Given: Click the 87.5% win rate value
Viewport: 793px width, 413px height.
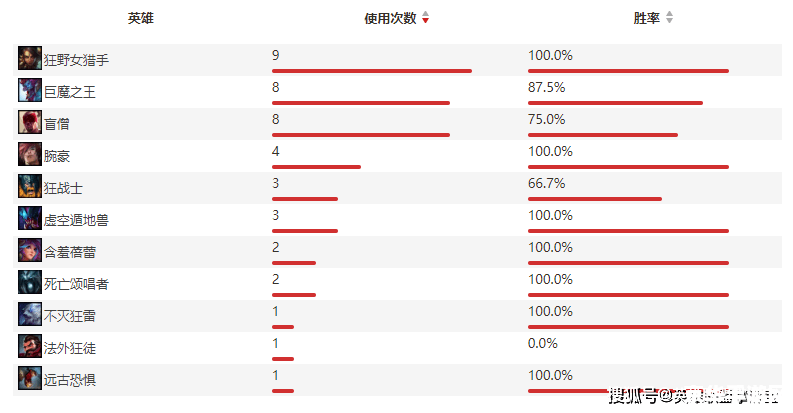Looking at the screenshot, I should tap(546, 88).
